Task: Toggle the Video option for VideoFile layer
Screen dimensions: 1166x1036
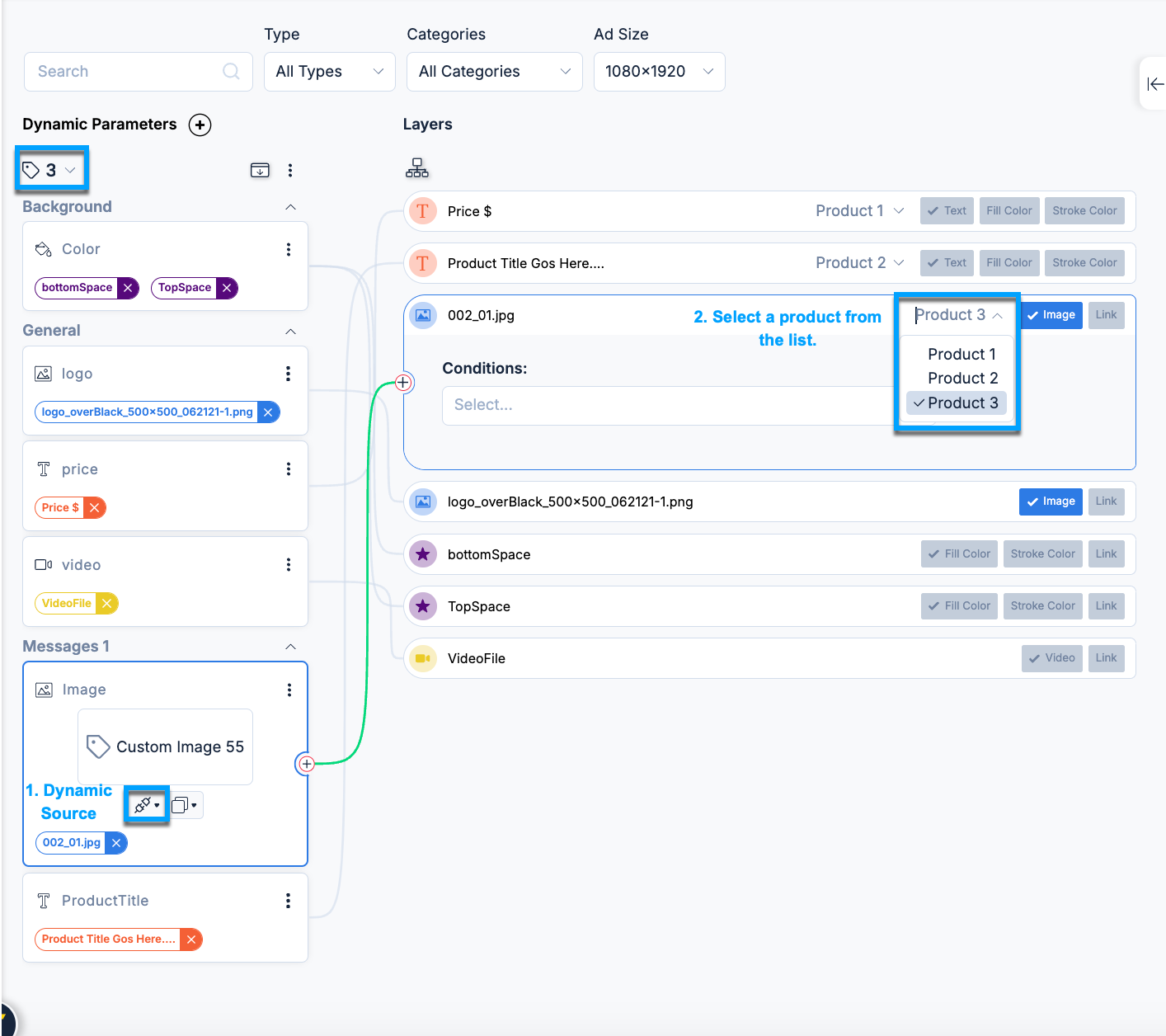Action: pyautogui.click(x=1051, y=658)
